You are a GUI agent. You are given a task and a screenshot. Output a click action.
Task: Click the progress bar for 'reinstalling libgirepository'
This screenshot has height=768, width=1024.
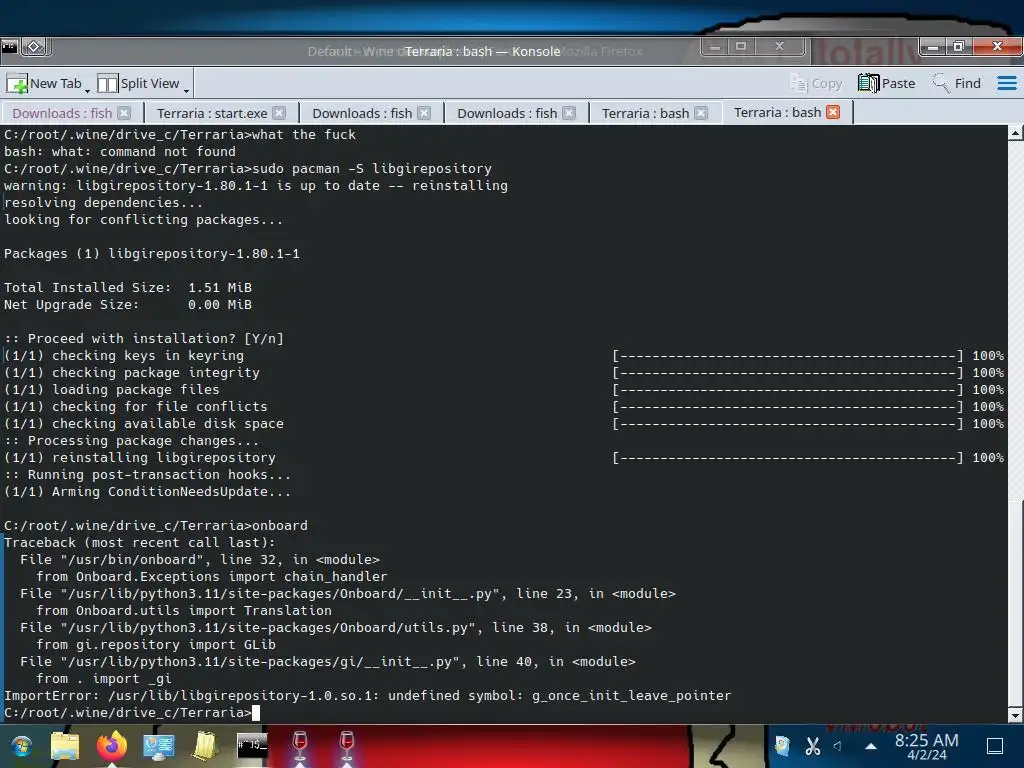click(787, 458)
